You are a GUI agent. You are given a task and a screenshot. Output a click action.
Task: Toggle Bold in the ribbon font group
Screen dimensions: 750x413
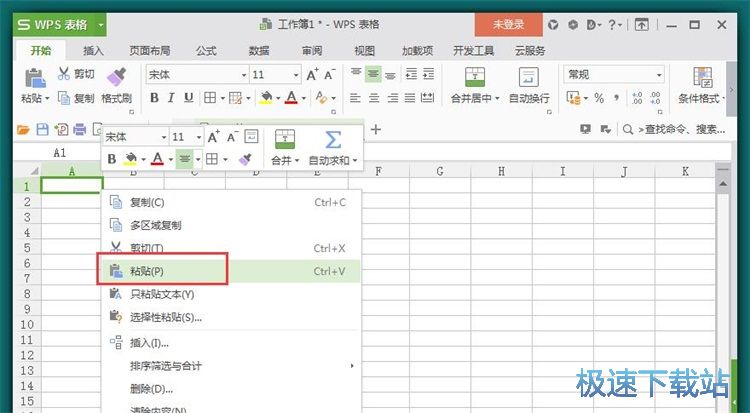coord(154,98)
